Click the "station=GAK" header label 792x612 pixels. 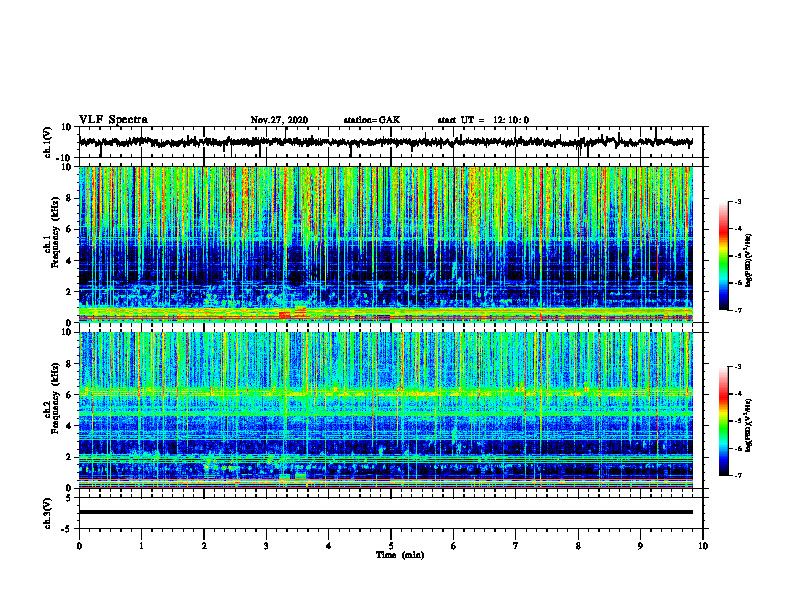(372, 120)
